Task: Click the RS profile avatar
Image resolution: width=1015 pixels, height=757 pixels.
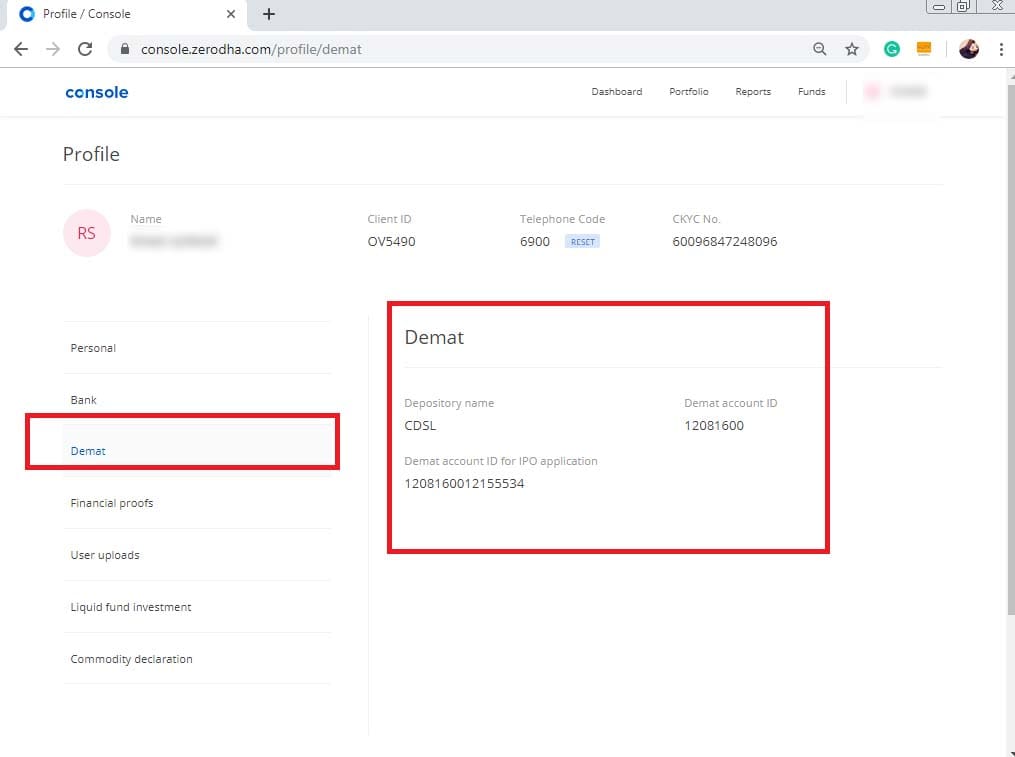Action: pyautogui.click(x=87, y=233)
